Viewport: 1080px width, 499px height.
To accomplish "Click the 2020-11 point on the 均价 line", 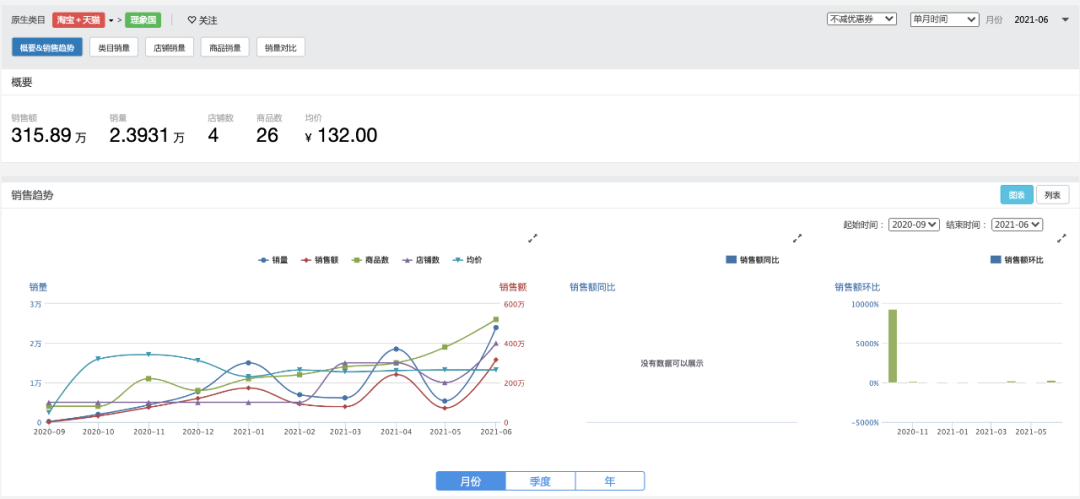I will [x=148, y=354].
